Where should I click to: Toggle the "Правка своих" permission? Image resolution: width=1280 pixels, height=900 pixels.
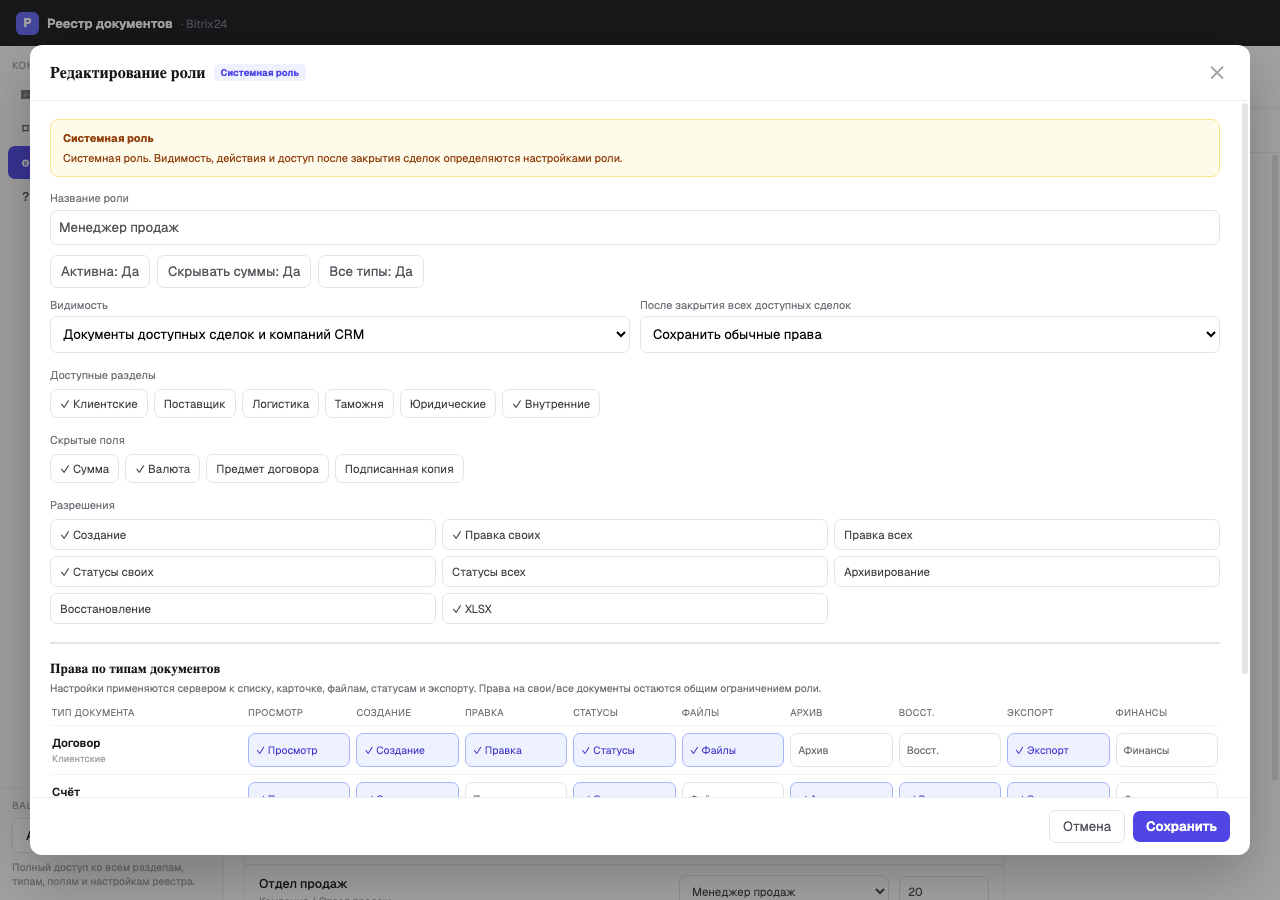click(635, 535)
